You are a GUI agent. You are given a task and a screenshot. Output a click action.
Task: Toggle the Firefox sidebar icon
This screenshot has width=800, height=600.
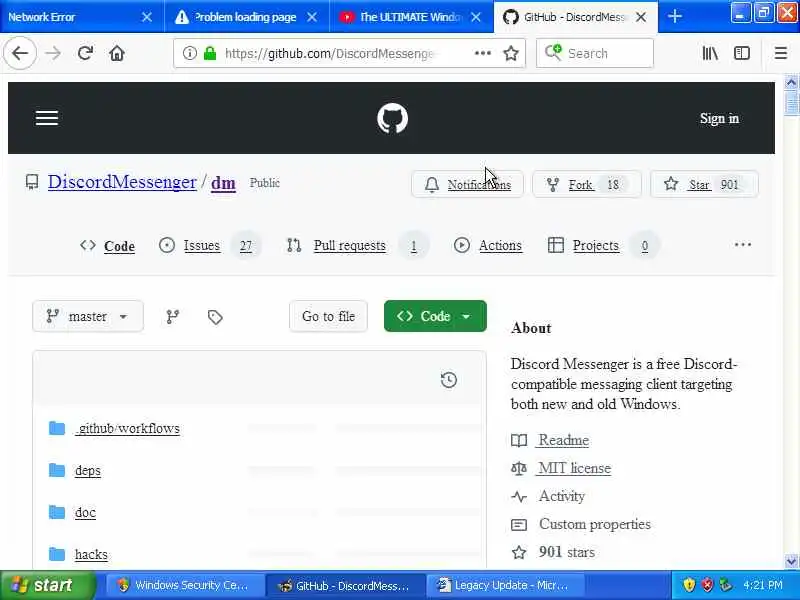pos(741,53)
